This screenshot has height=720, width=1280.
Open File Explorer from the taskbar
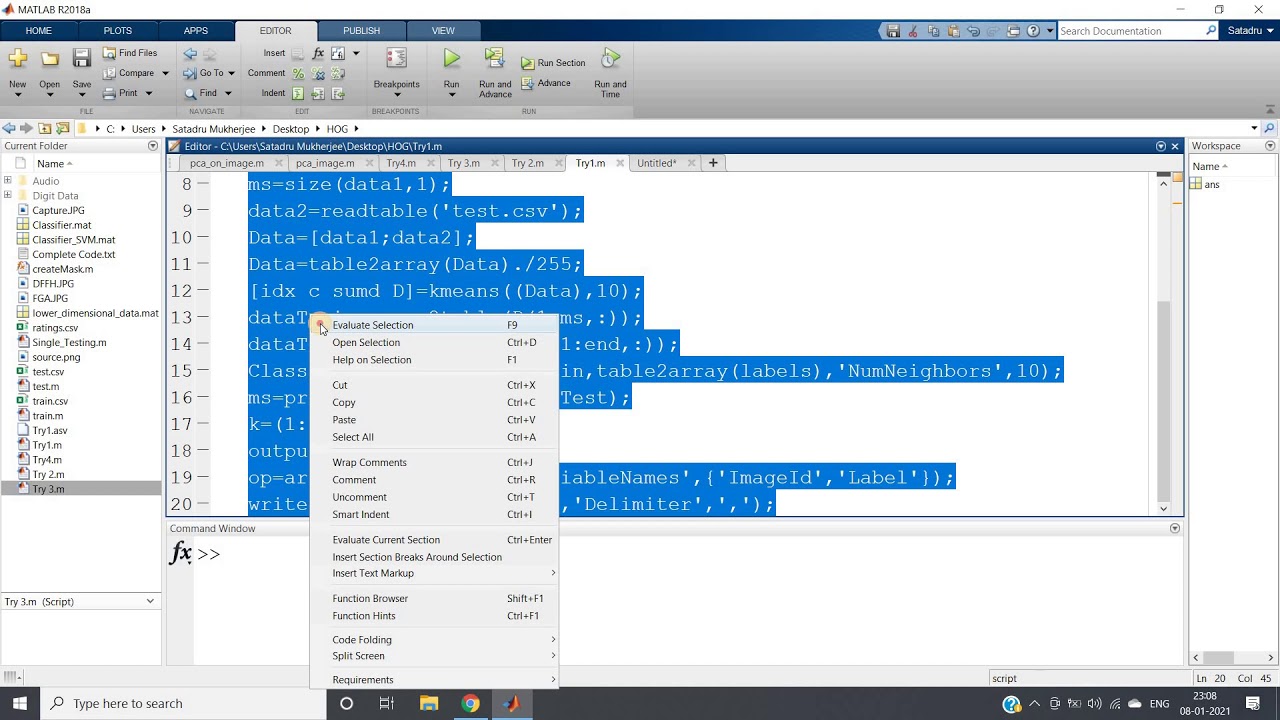[x=428, y=703]
